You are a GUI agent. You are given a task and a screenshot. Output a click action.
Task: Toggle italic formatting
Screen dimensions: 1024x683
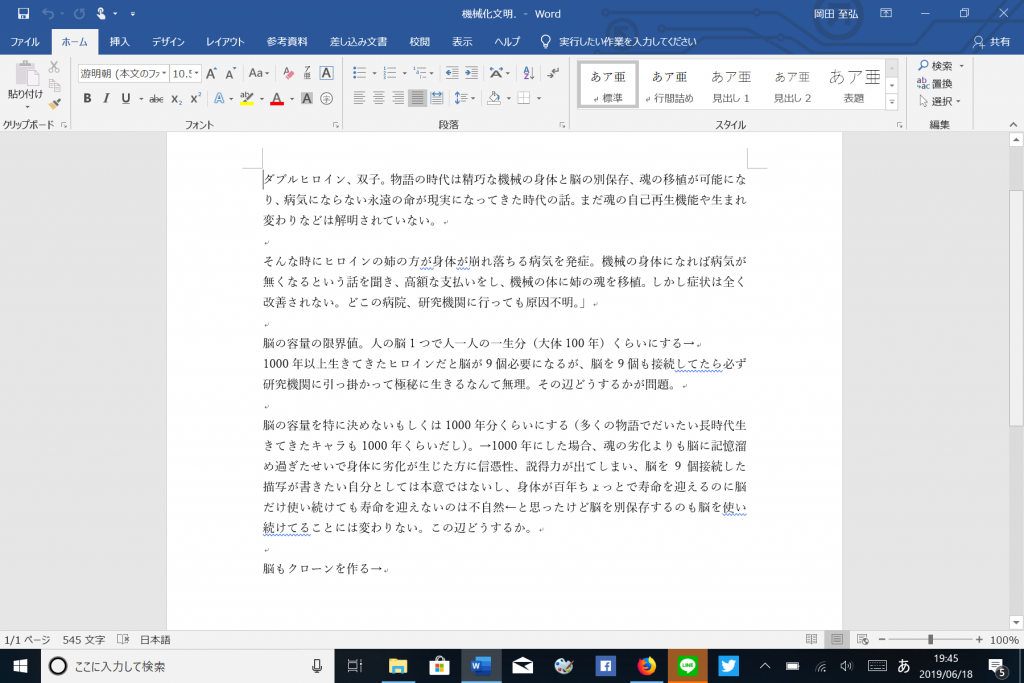(106, 99)
